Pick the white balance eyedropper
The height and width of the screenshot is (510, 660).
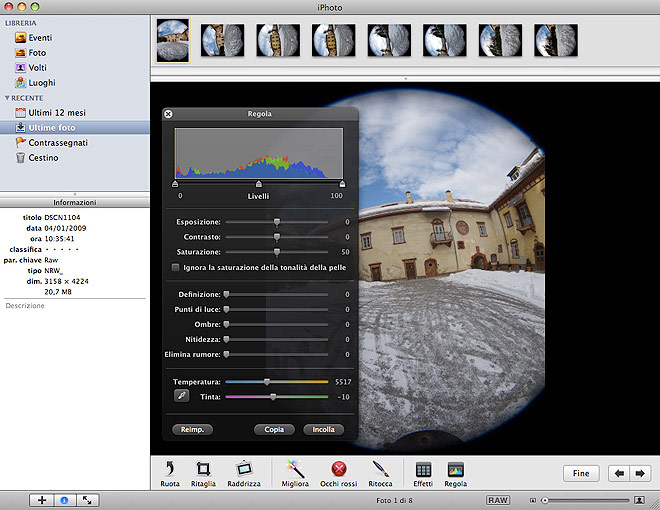(181, 396)
